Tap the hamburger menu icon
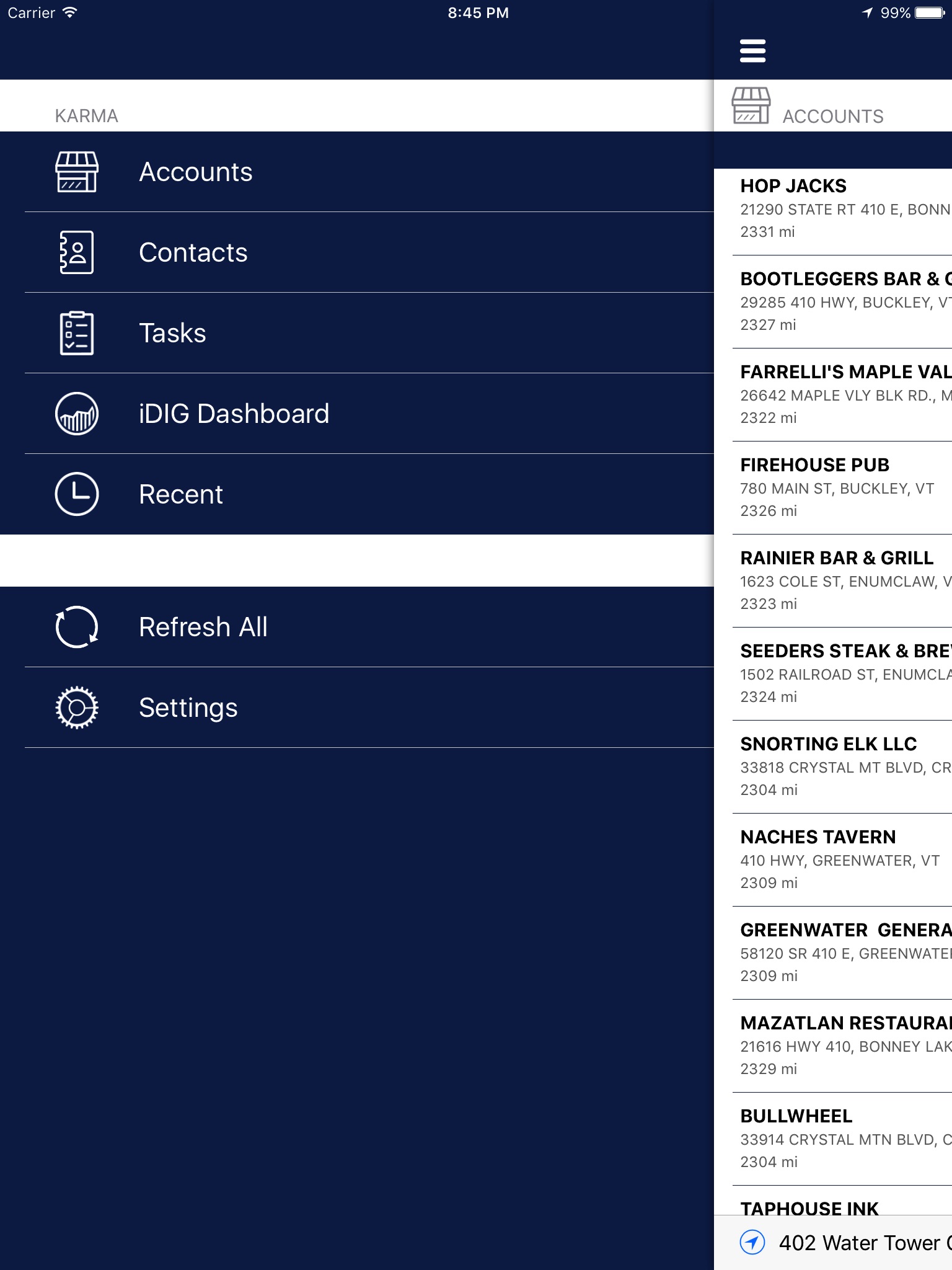The width and height of the screenshot is (952, 1270). point(752,51)
